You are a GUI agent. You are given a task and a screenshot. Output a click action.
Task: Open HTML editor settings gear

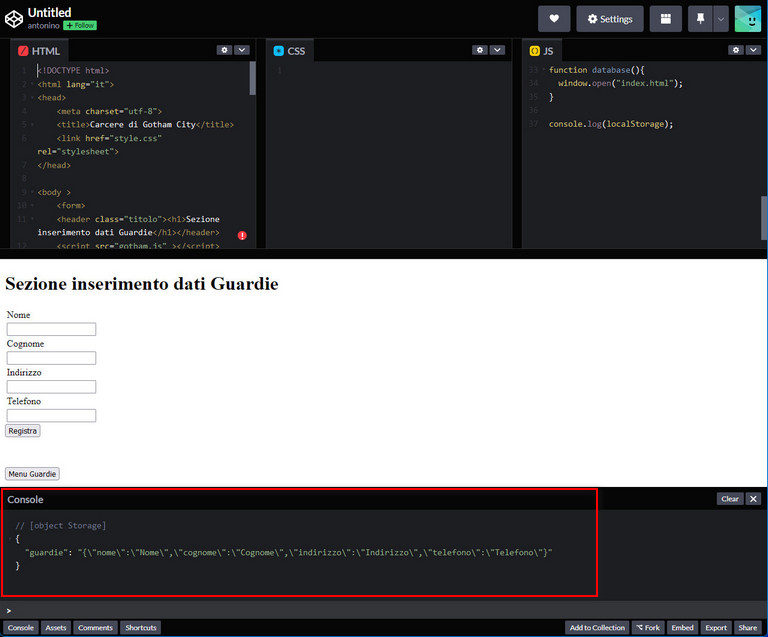[224, 50]
